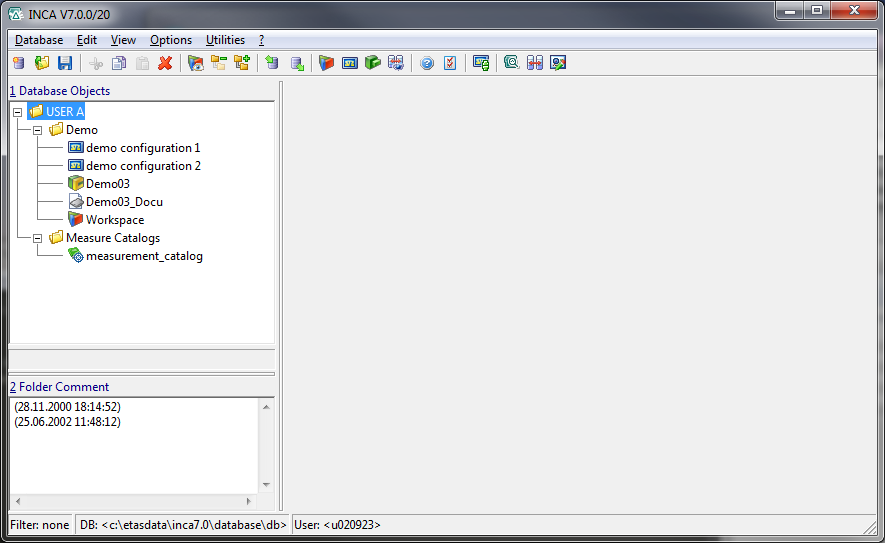The width and height of the screenshot is (885, 543).
Task: Click the expand tree folders icon
Action: 242,63
